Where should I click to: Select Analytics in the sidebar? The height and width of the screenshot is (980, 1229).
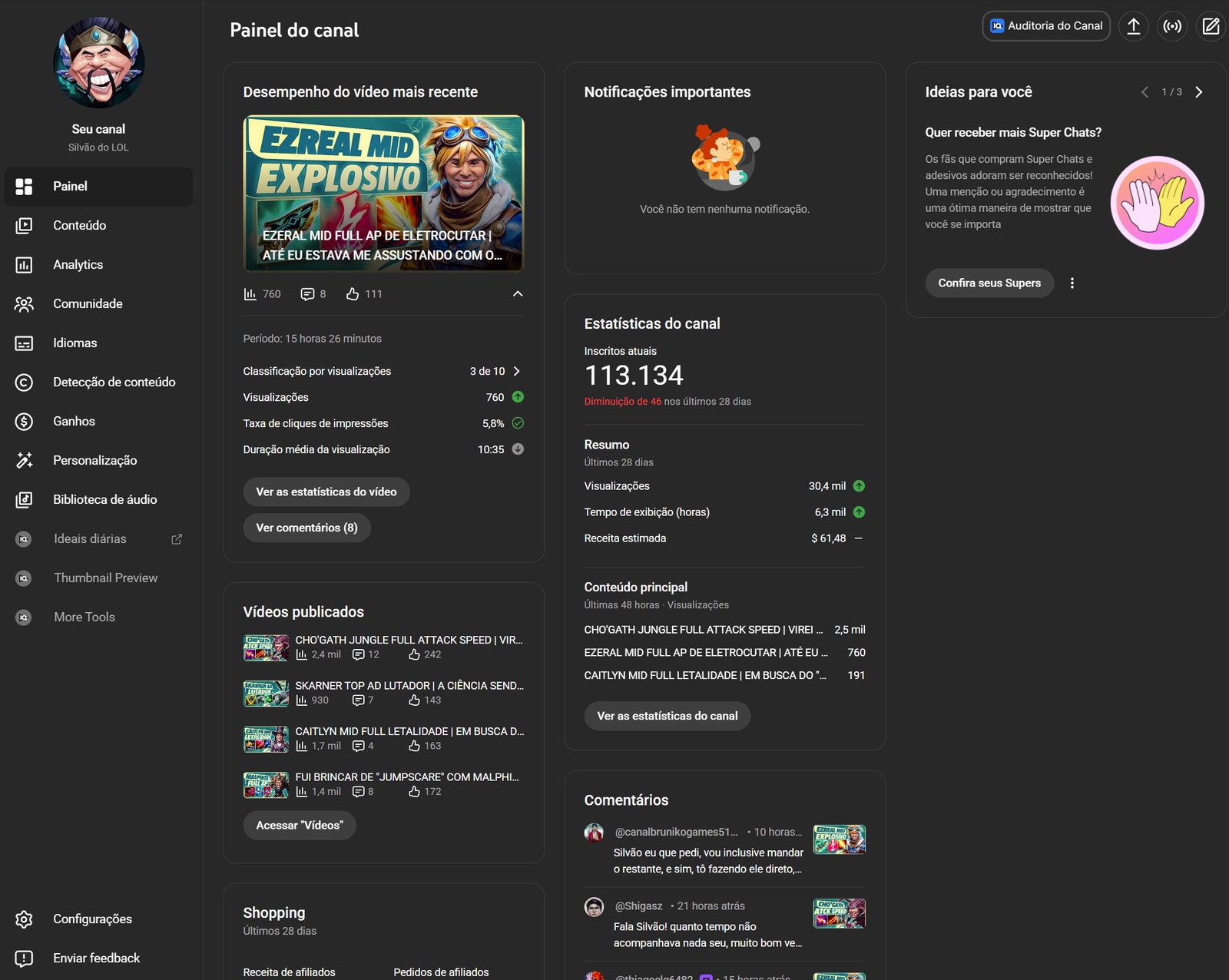tap(98, 265)
